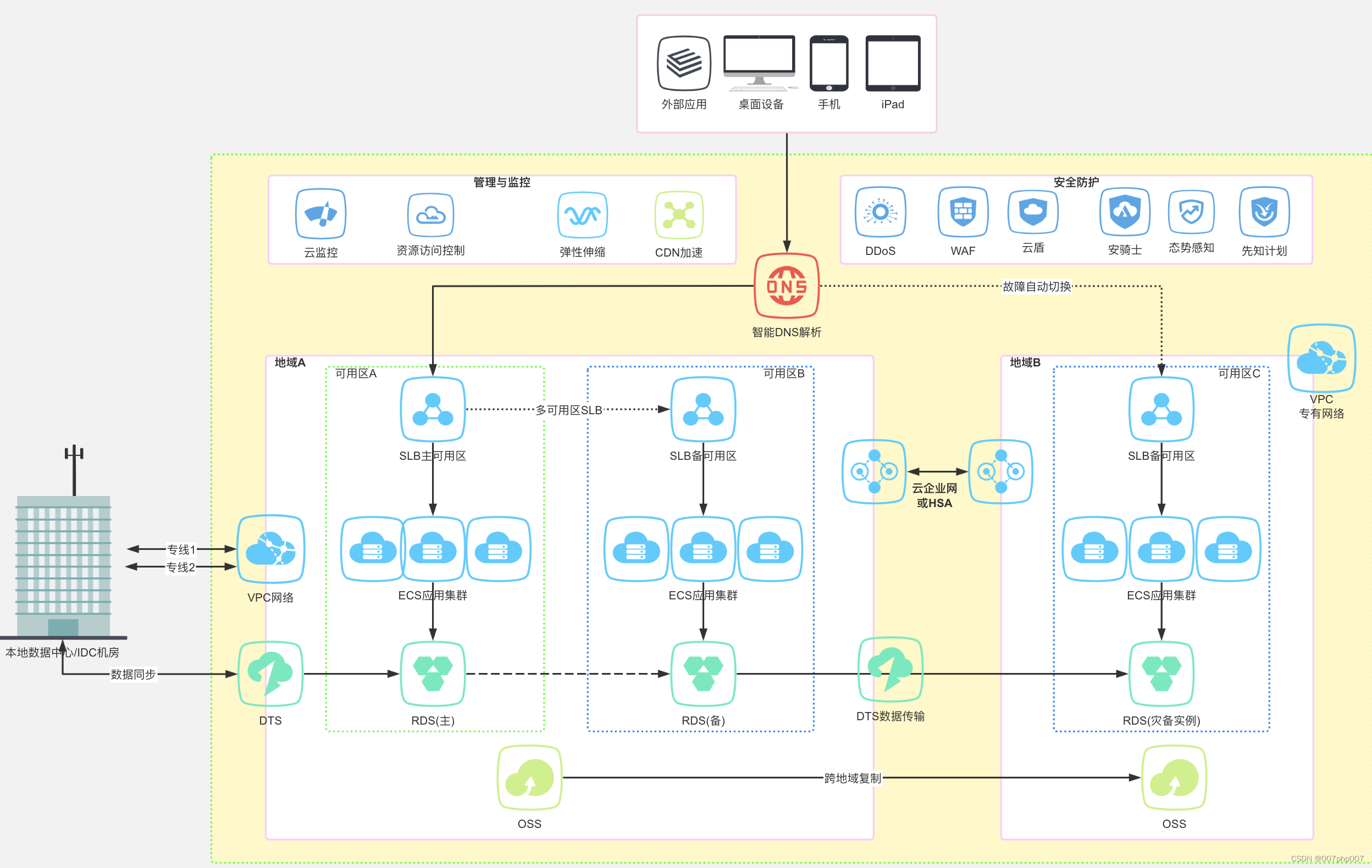Select the DDoS protection icon
The width and height of the screenshot is (1372, 868).
point(880,212)
